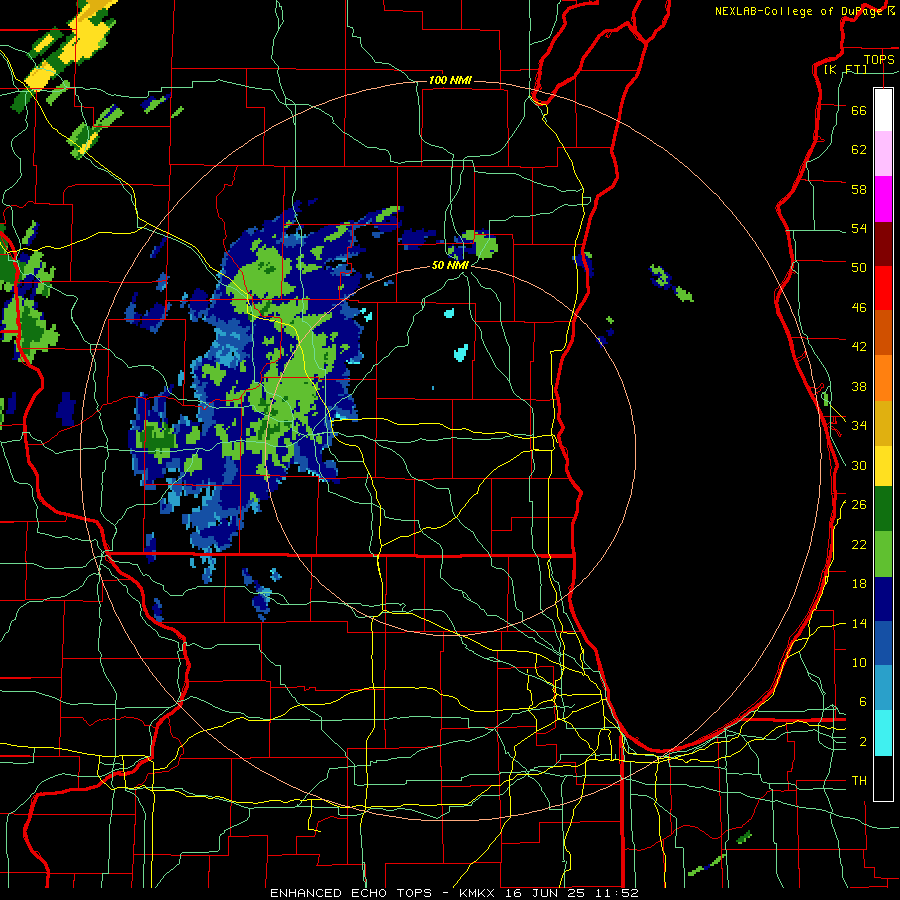Click the 'TOPS' legend title
This screenshot has width=900, height=900.
point(879,59)
